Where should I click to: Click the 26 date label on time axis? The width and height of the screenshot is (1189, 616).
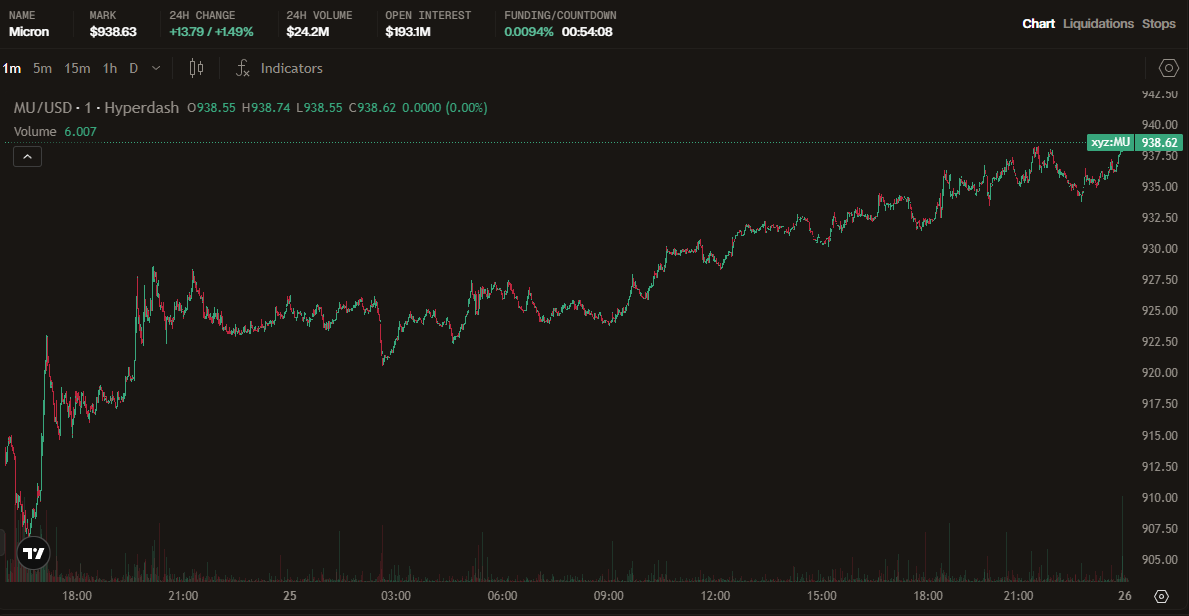pyautogui.click(x=1125, y=596)
